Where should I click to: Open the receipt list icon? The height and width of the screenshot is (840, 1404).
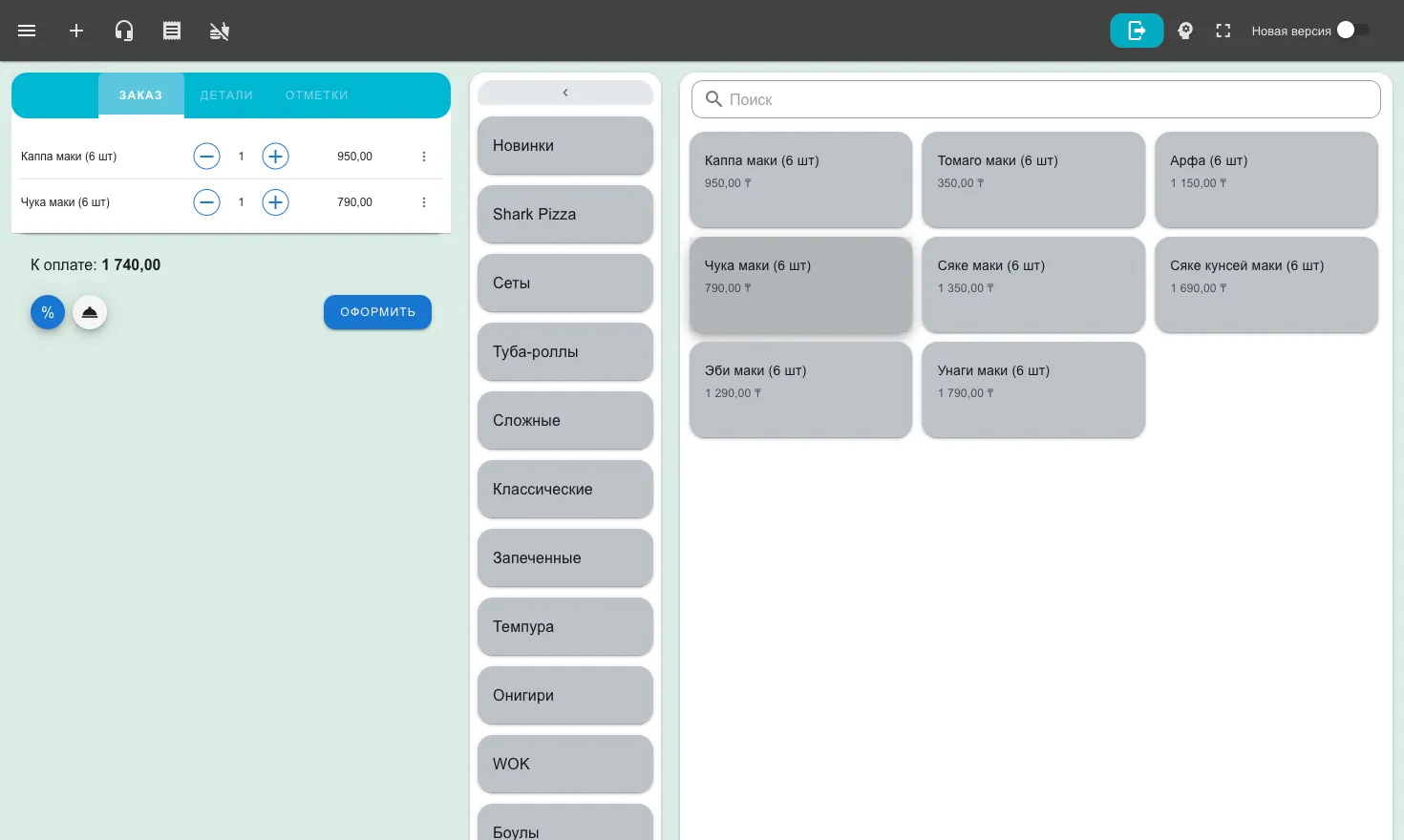172,31
